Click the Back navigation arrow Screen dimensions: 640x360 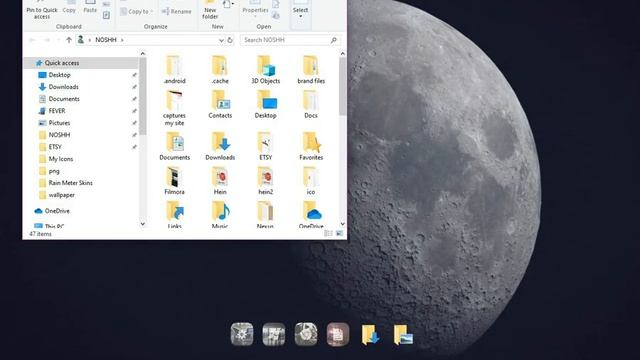click(32, 40)
